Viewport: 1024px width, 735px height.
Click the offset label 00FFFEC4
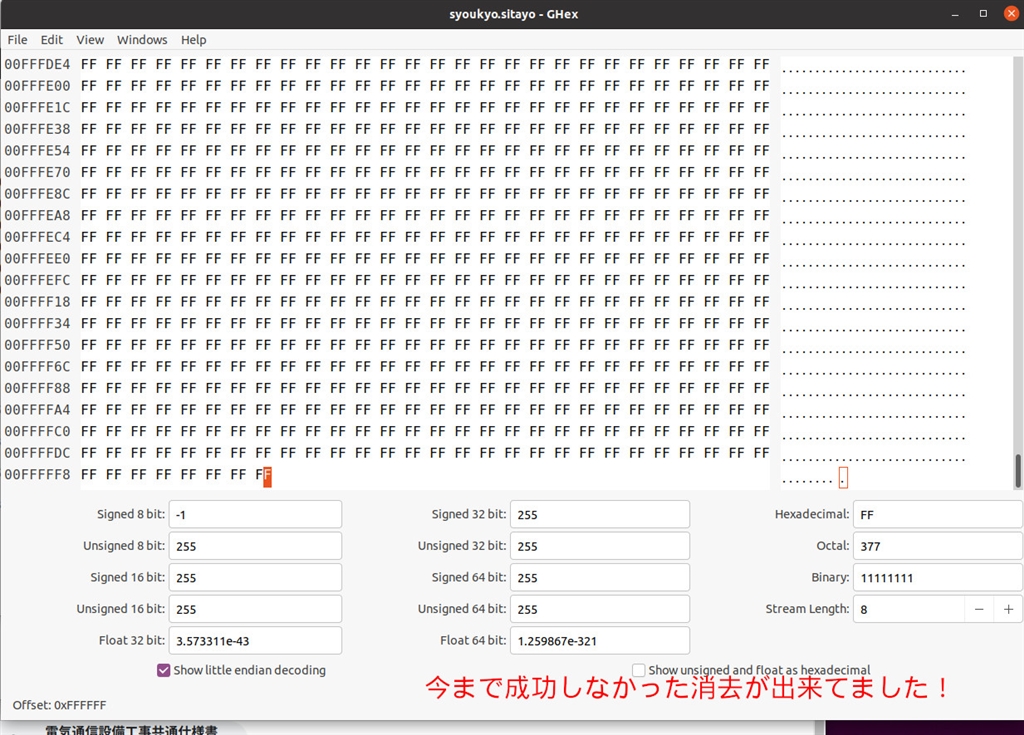coord(37,237)
